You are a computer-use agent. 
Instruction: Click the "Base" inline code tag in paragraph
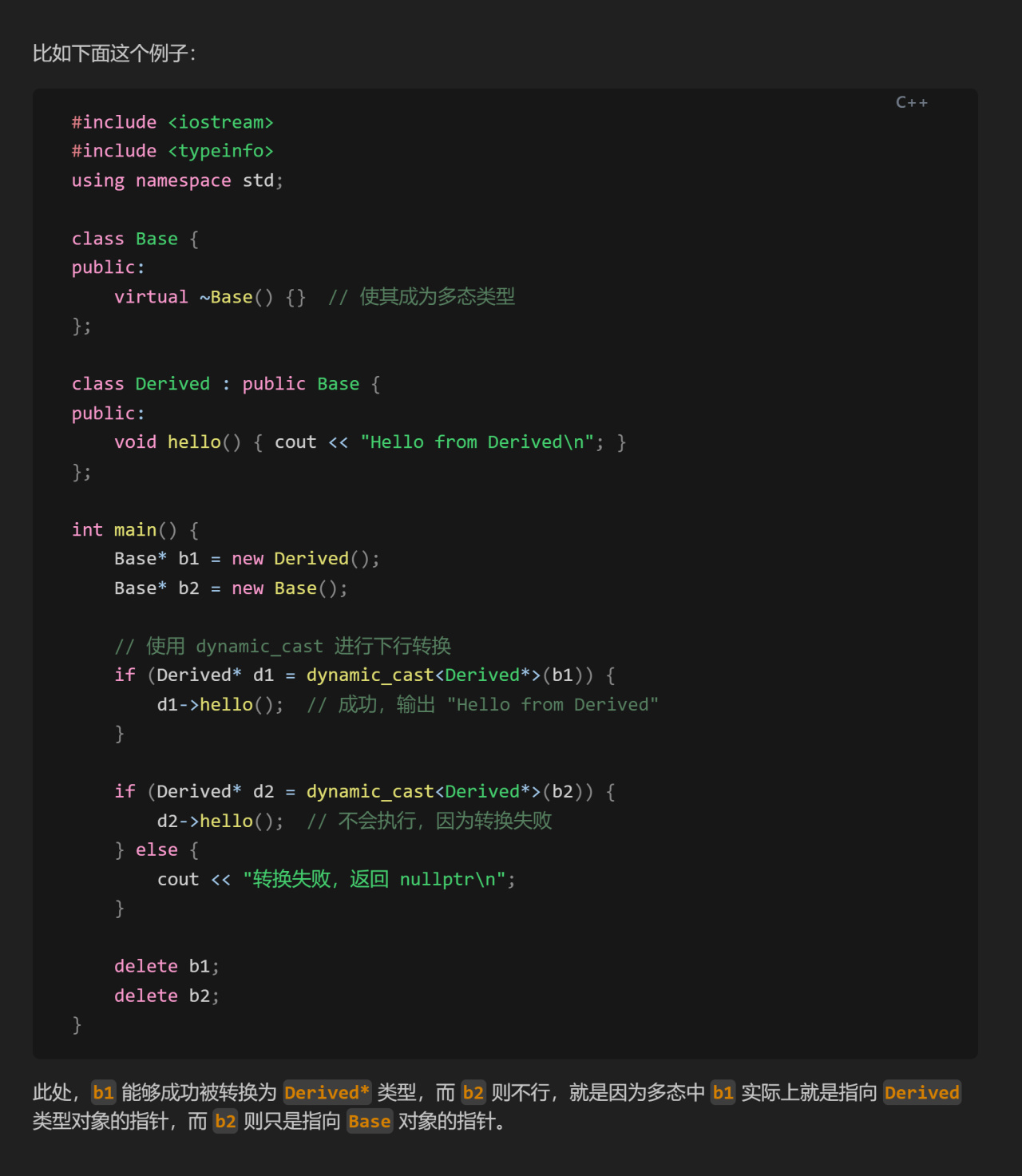click(369, 1122)
